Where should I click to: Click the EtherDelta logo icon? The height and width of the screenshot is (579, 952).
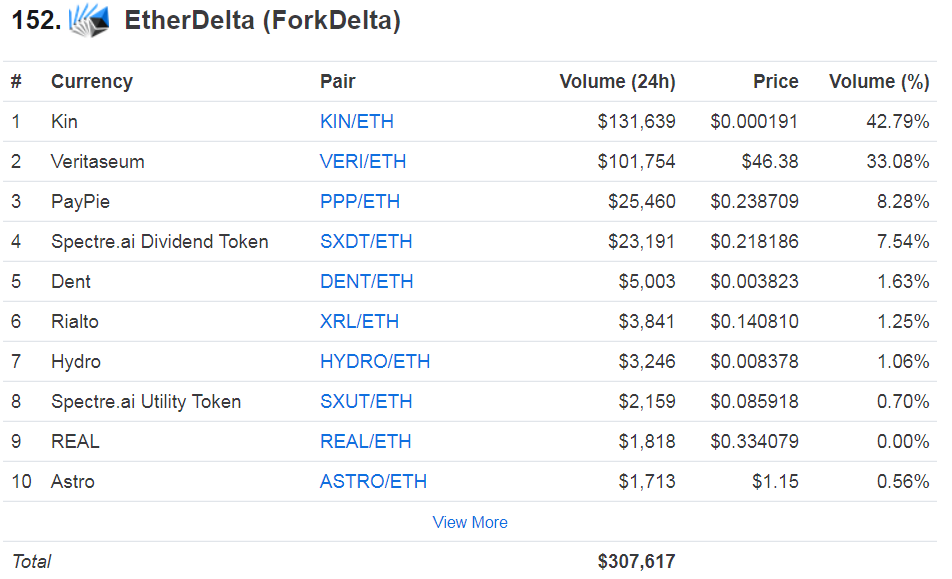pyautogui.click(x=88, y=21)
